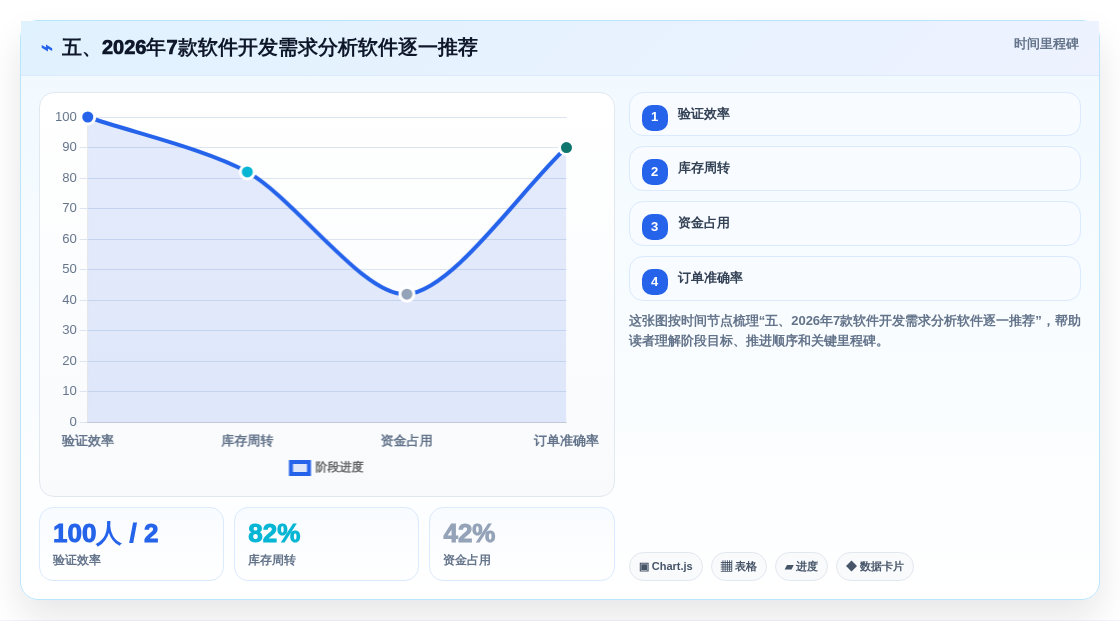Viewport: 1120px width, 621px height.
Task: Click the number 2 badge for 库存周转
Action: [x=654, y=172]
